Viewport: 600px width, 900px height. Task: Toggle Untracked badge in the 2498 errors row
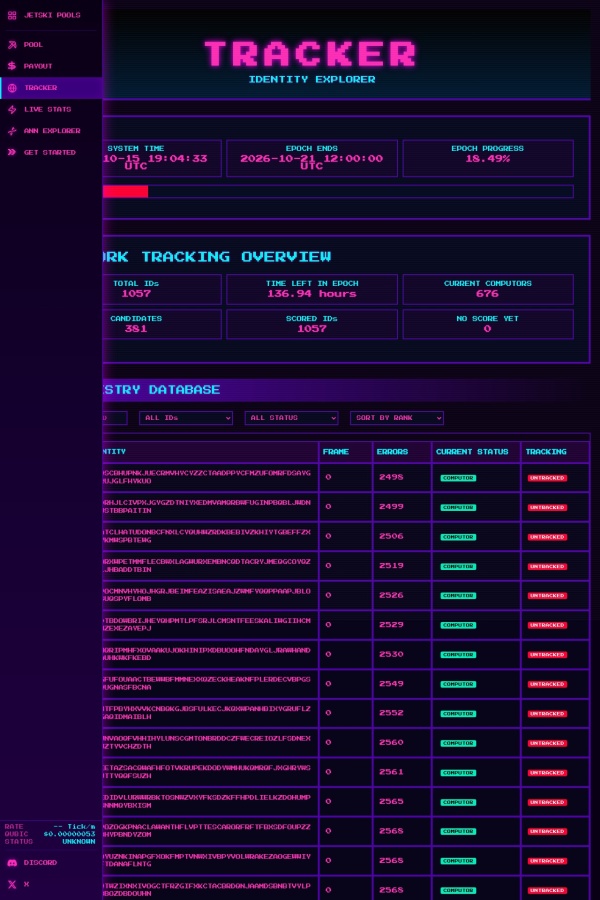coord(547,478)
